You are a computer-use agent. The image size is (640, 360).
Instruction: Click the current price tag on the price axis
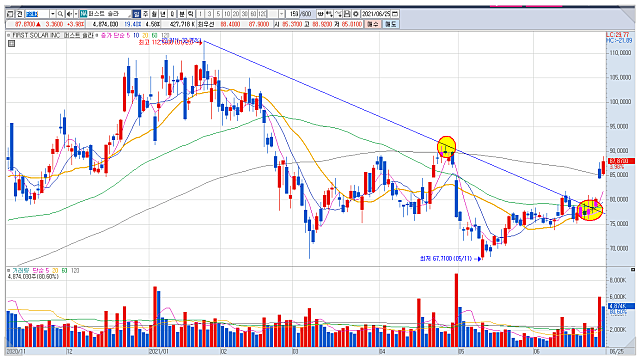click(x=621, y=161)
